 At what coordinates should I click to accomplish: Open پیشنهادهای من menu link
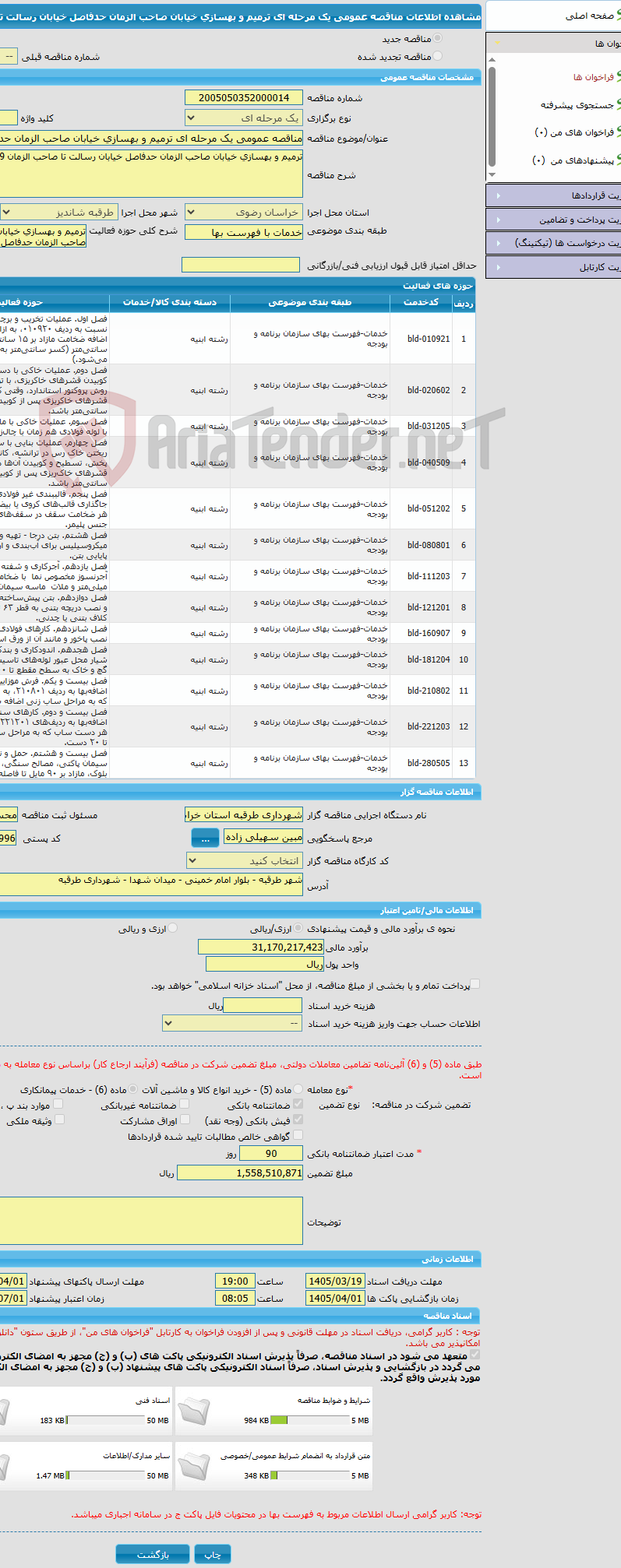coord(573,160)
